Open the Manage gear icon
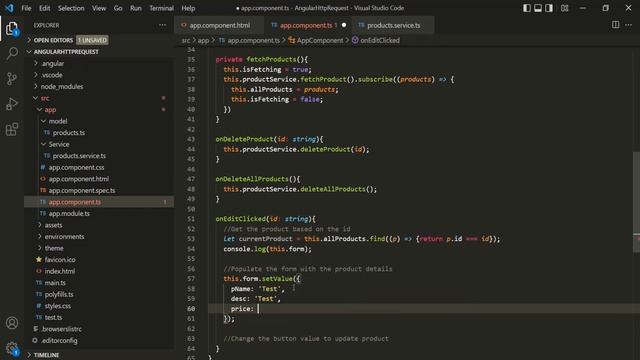This screenshot has width=640, height=360. tap(12, 349)
